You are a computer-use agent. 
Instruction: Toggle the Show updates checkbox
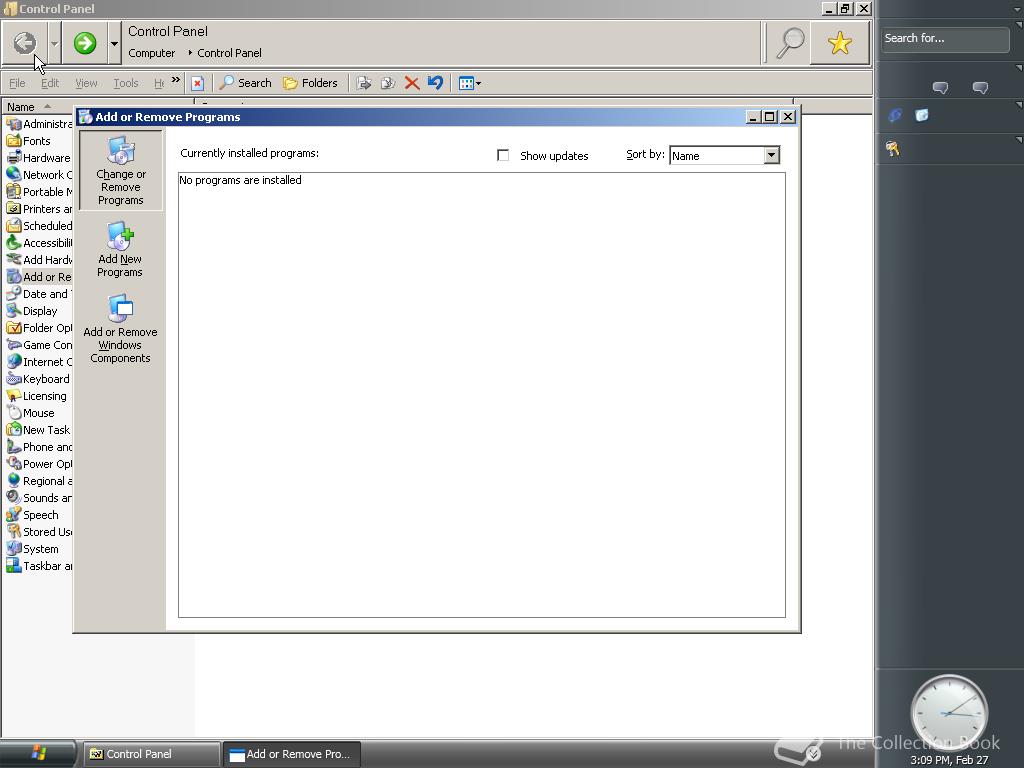[x=503, y=155]
